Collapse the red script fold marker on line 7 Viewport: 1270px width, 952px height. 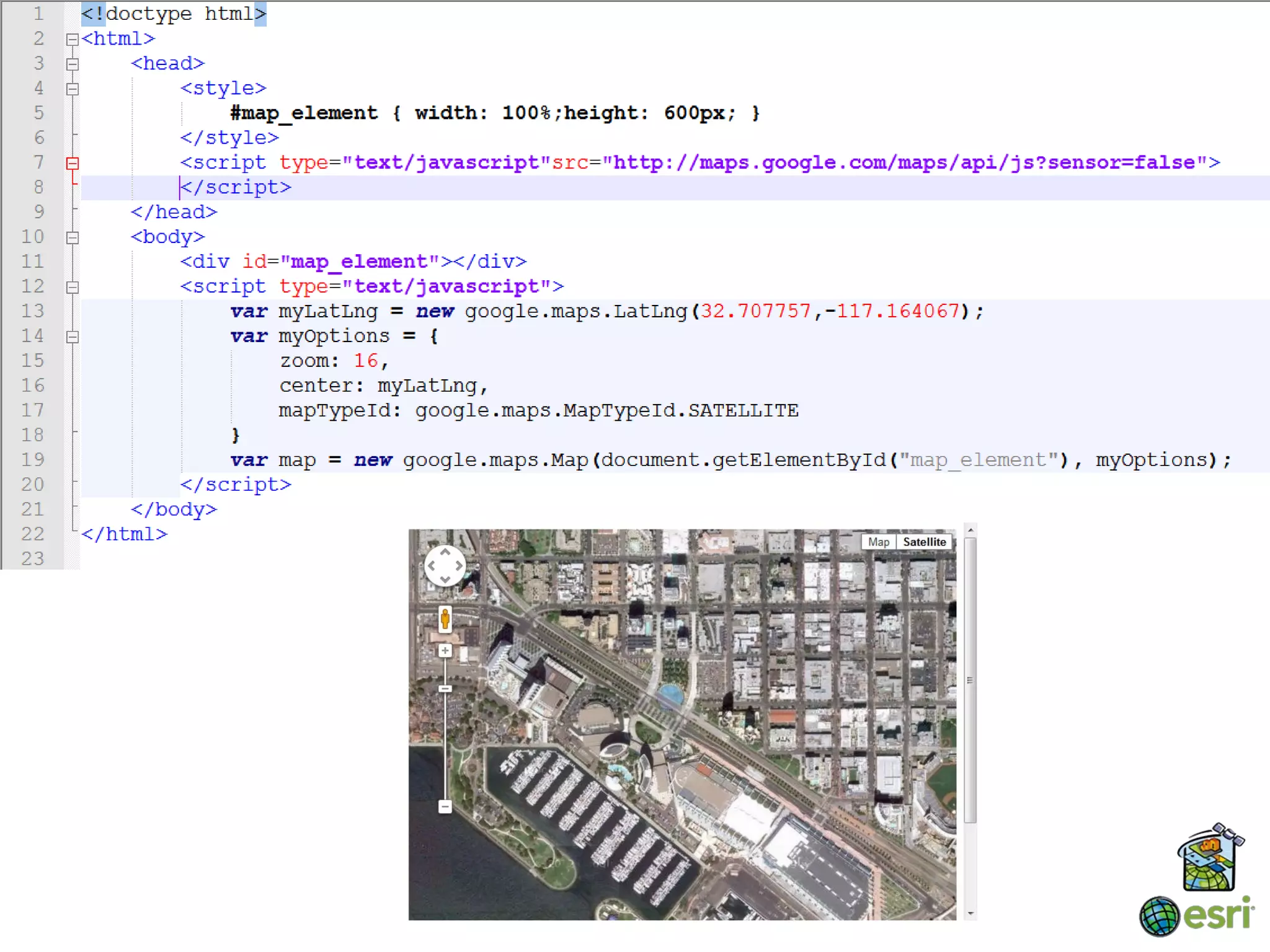[73, 163]
